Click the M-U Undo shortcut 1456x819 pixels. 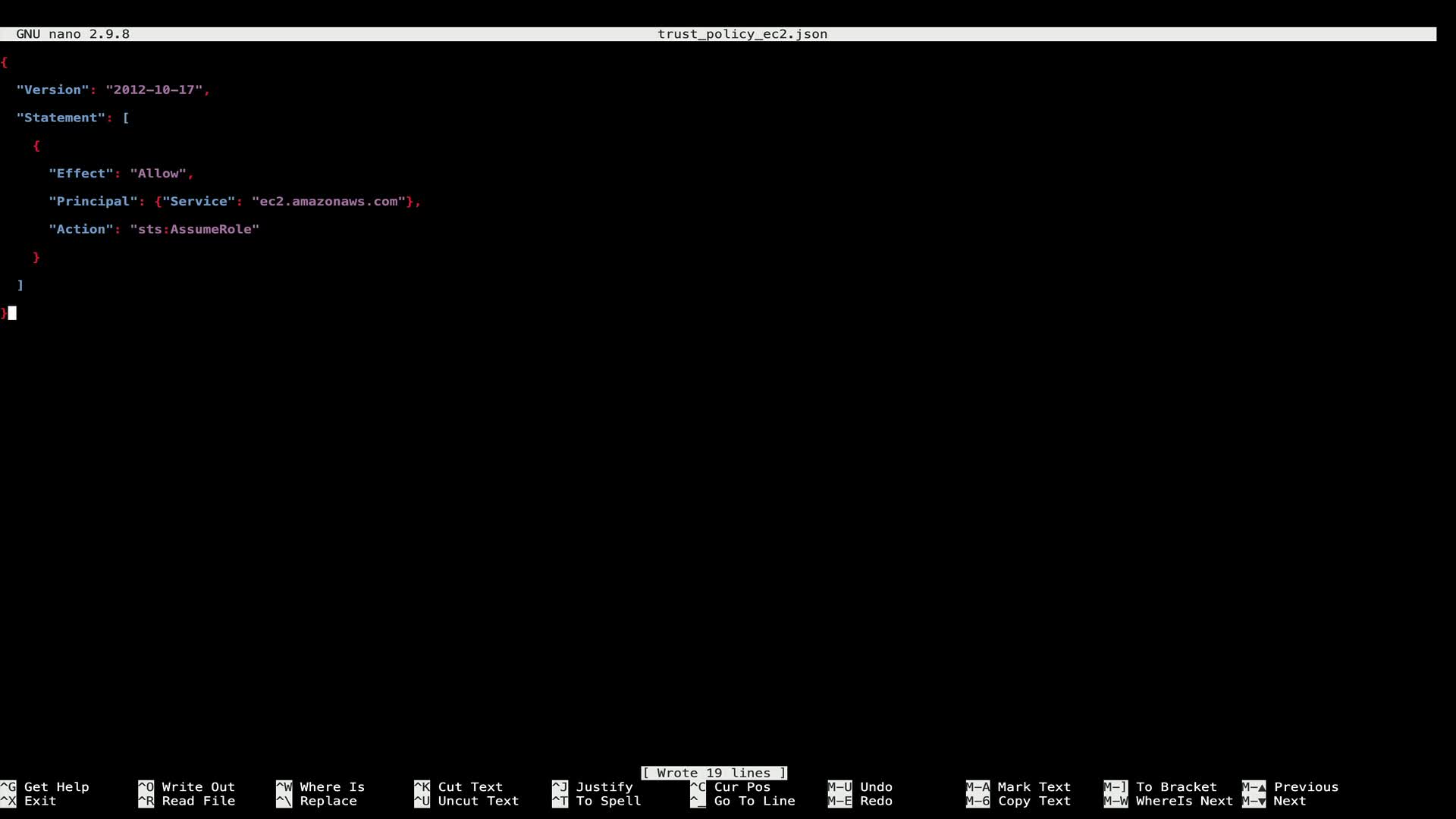pyautogui.click(x=860, y=787)
